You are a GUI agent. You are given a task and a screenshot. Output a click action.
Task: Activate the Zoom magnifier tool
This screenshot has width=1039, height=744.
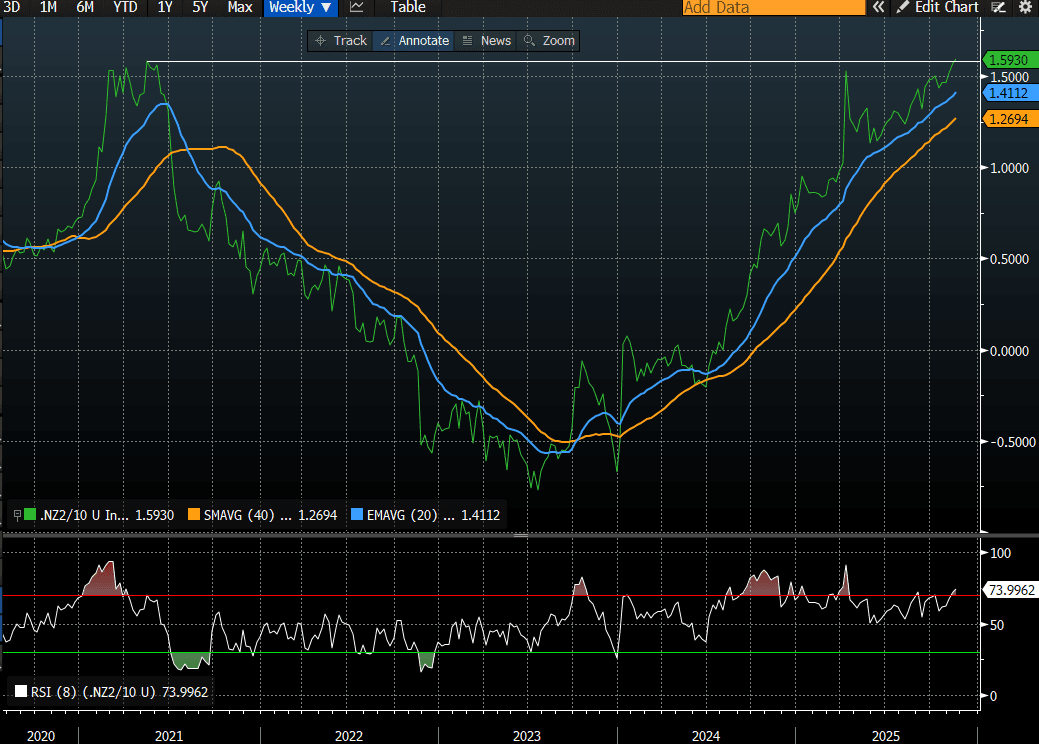(550, 41)
